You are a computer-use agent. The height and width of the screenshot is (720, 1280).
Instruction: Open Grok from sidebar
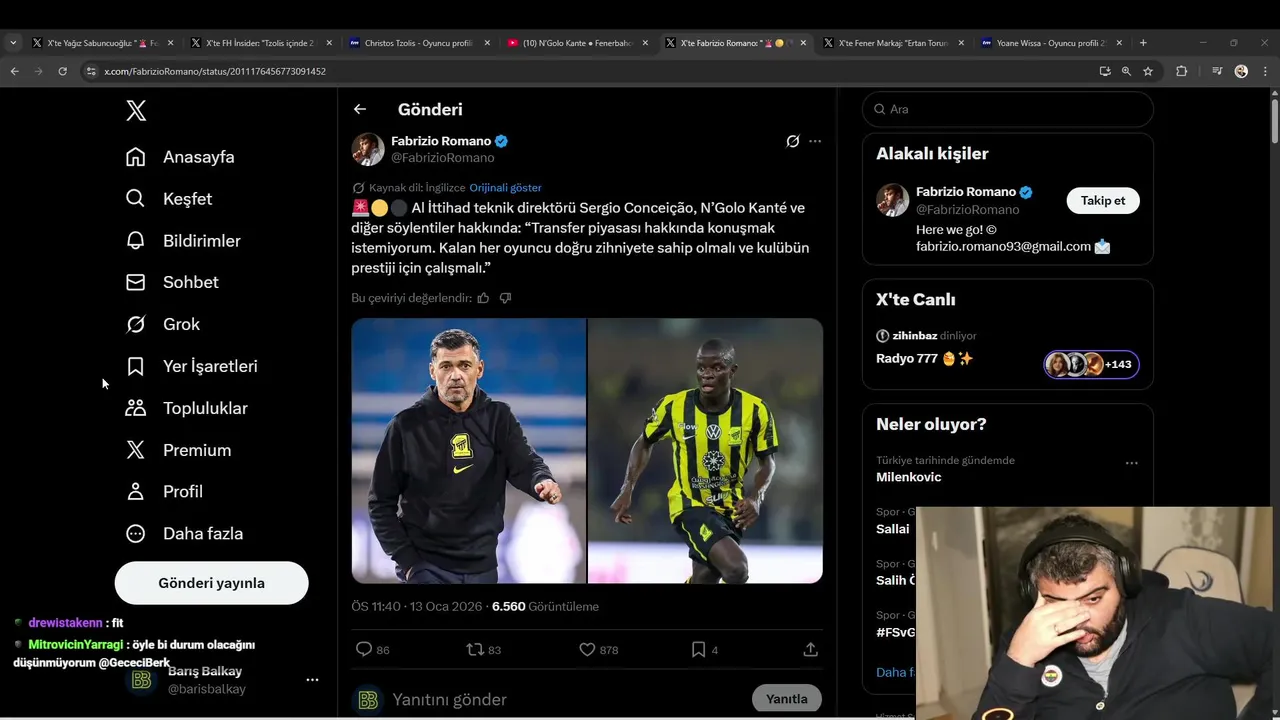click(163, 324)
